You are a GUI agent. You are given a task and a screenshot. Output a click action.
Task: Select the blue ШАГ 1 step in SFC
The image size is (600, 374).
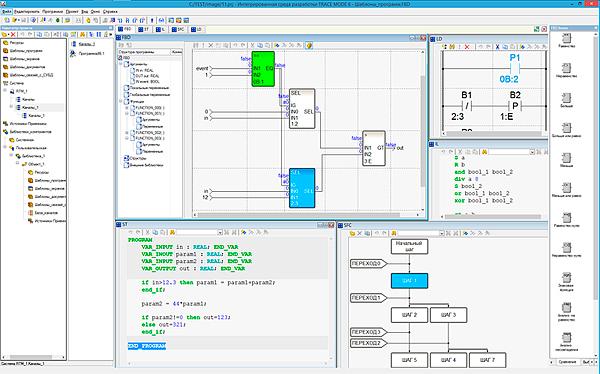tap(409, 281)
